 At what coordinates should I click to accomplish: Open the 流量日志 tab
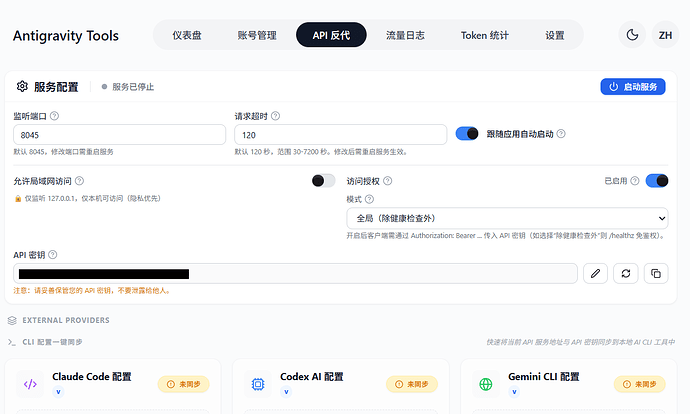pos(405,35)
